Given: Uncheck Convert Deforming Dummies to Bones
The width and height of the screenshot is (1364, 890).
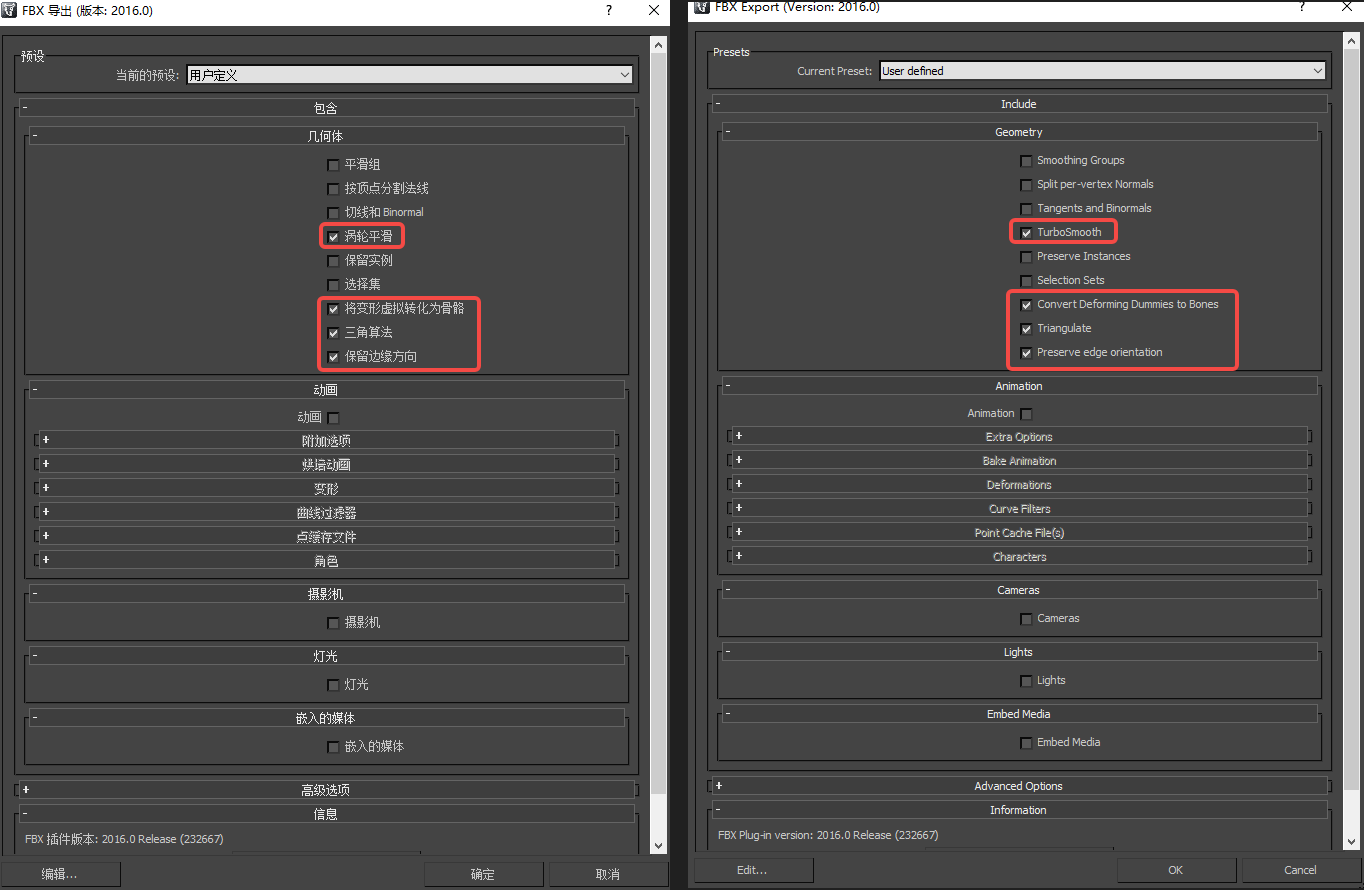Looking at the screenshot, I should click(1026, 305).
